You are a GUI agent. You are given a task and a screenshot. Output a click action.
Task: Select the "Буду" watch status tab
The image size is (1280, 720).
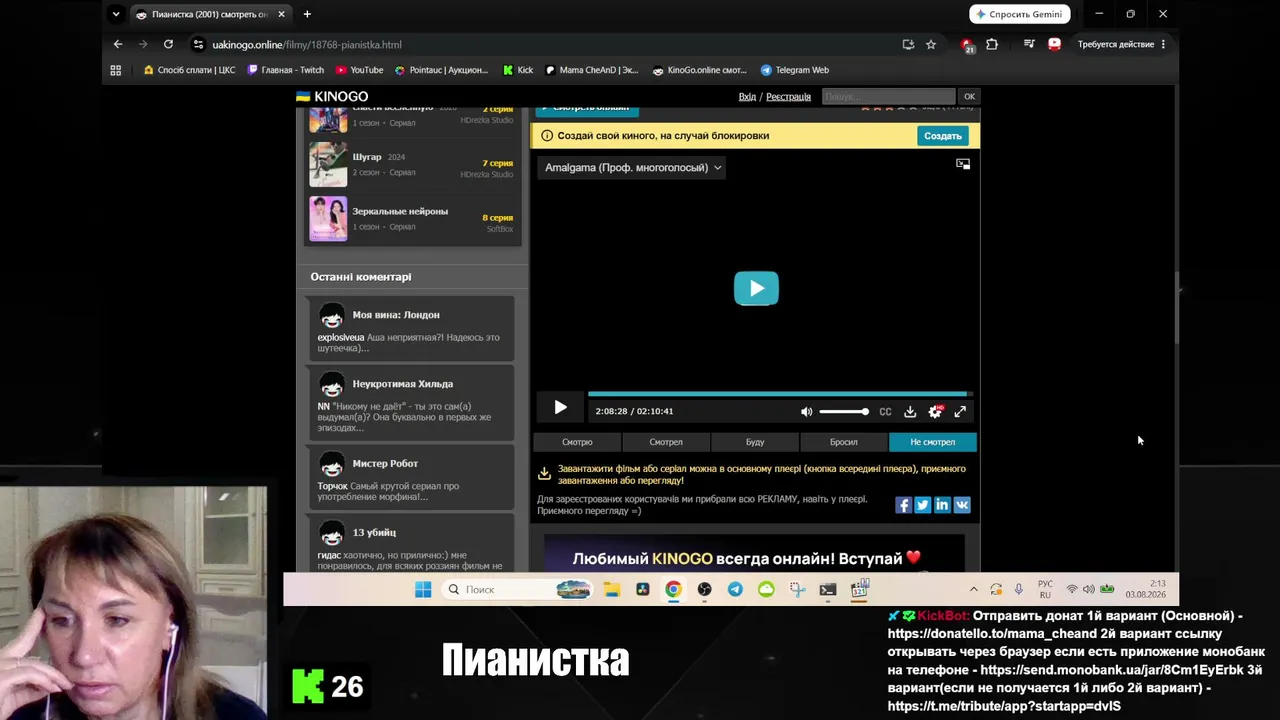[755, 442]
